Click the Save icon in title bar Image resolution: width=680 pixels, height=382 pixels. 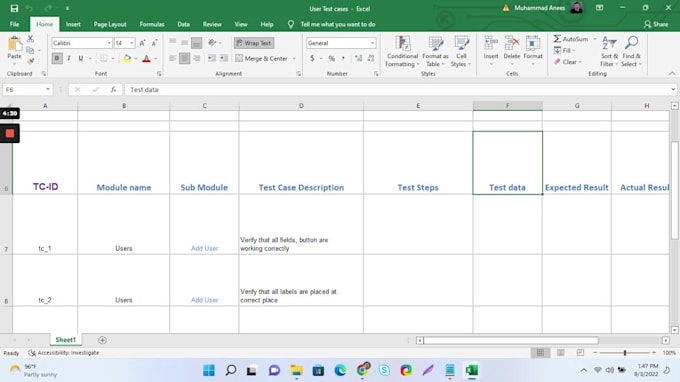click(14, 8)
